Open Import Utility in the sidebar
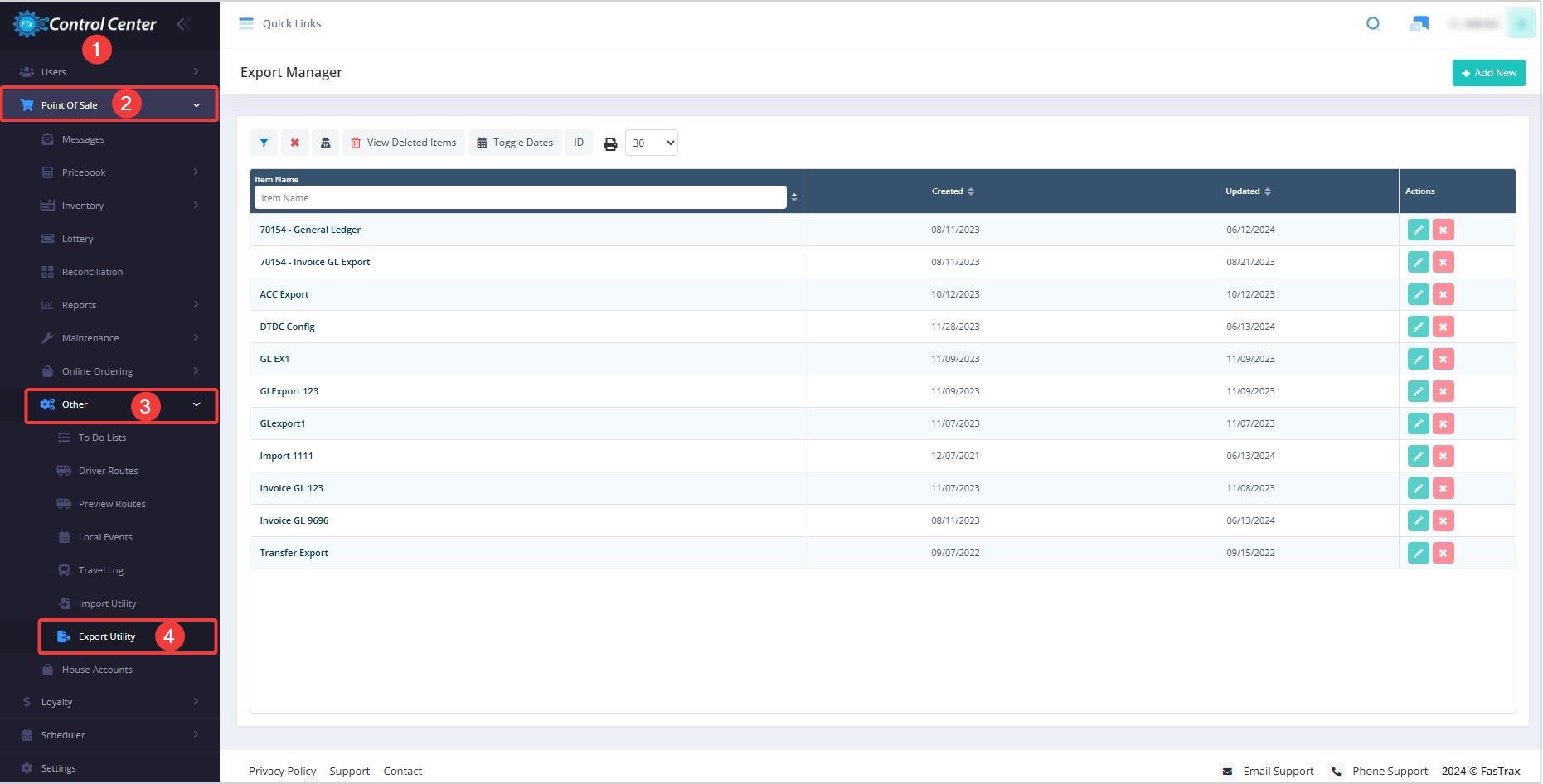 pyautogui.click(x=107, y=603)
